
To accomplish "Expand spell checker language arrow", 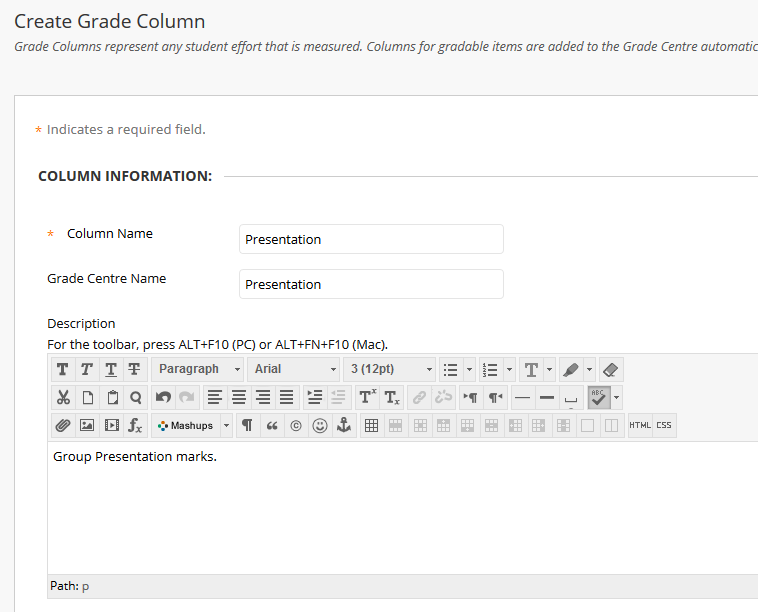I will (616, 398).
